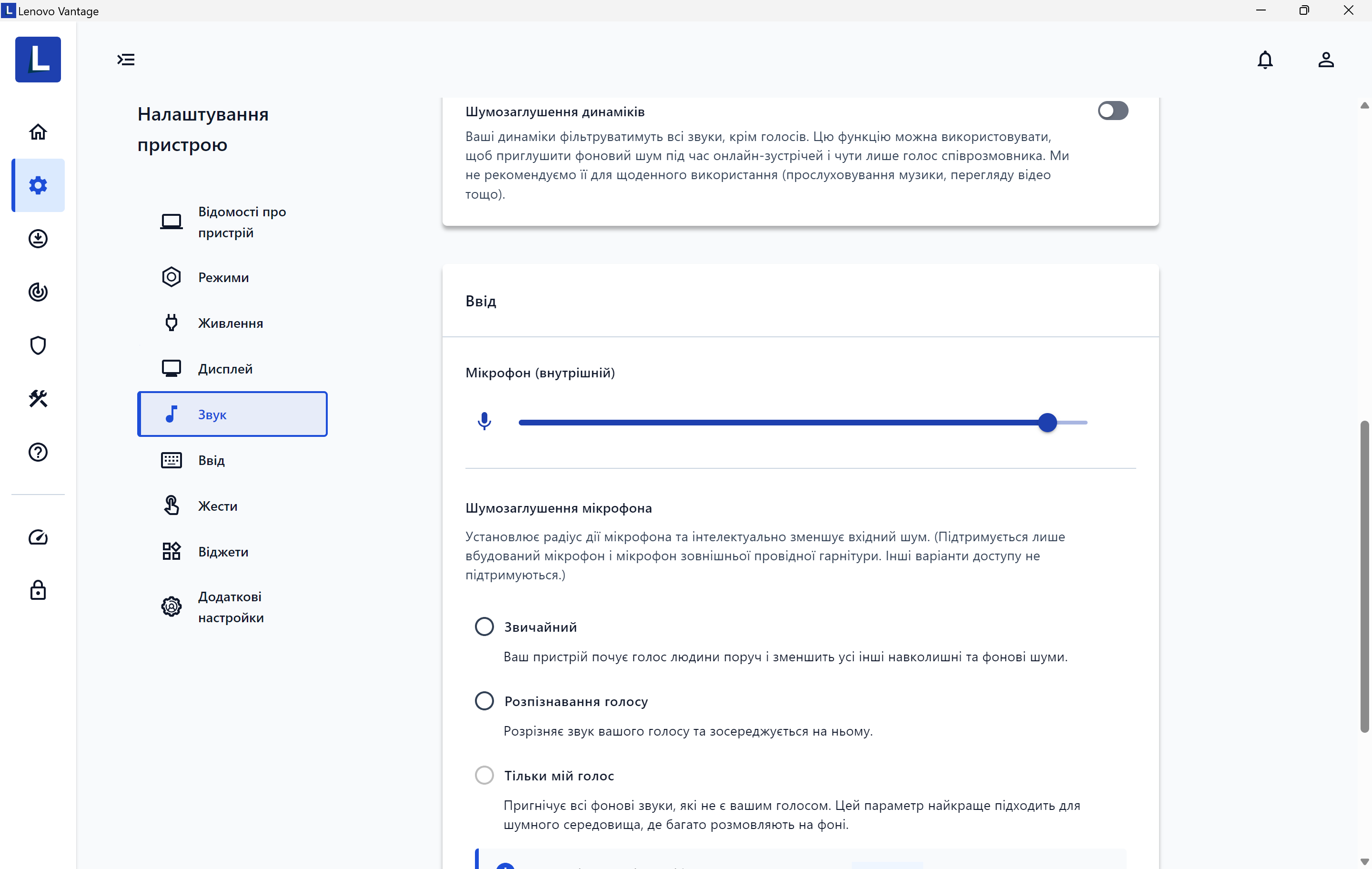Open the Home icon in sidebar
Screen dimensions: 1372x869
coord(38,131)
